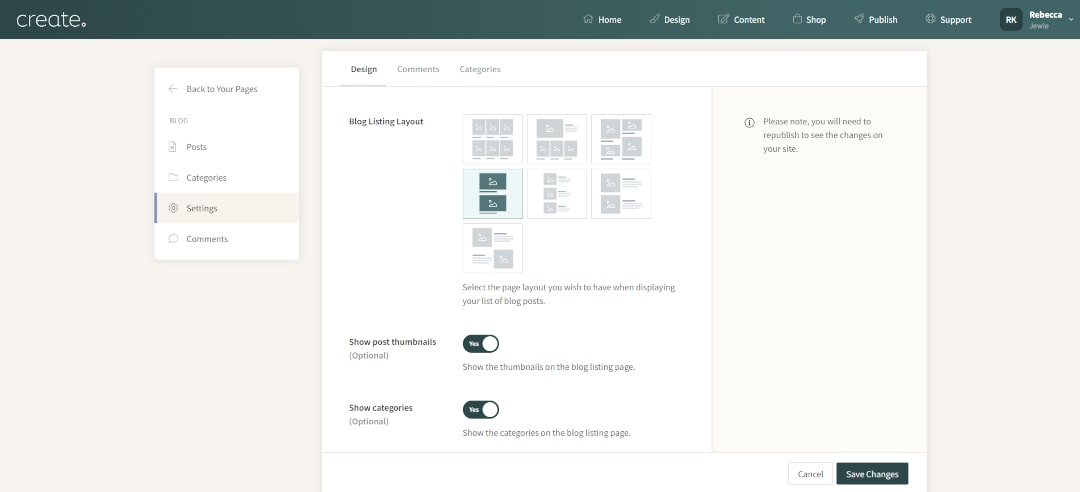The width and height of the screenshot is (1080, 492).
Task: Click the Support globe icon
Action: click(x=931, y=19)
